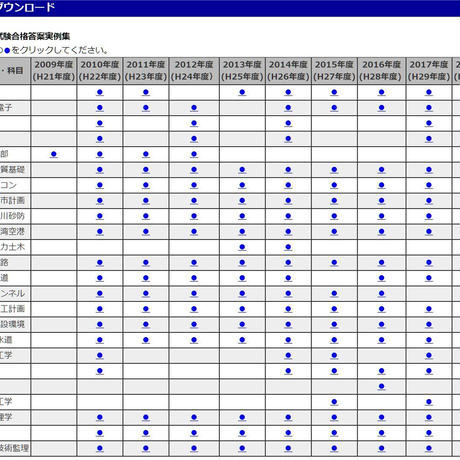Open 2012年度 dot in the 電子 row

[x=194, y=108]
